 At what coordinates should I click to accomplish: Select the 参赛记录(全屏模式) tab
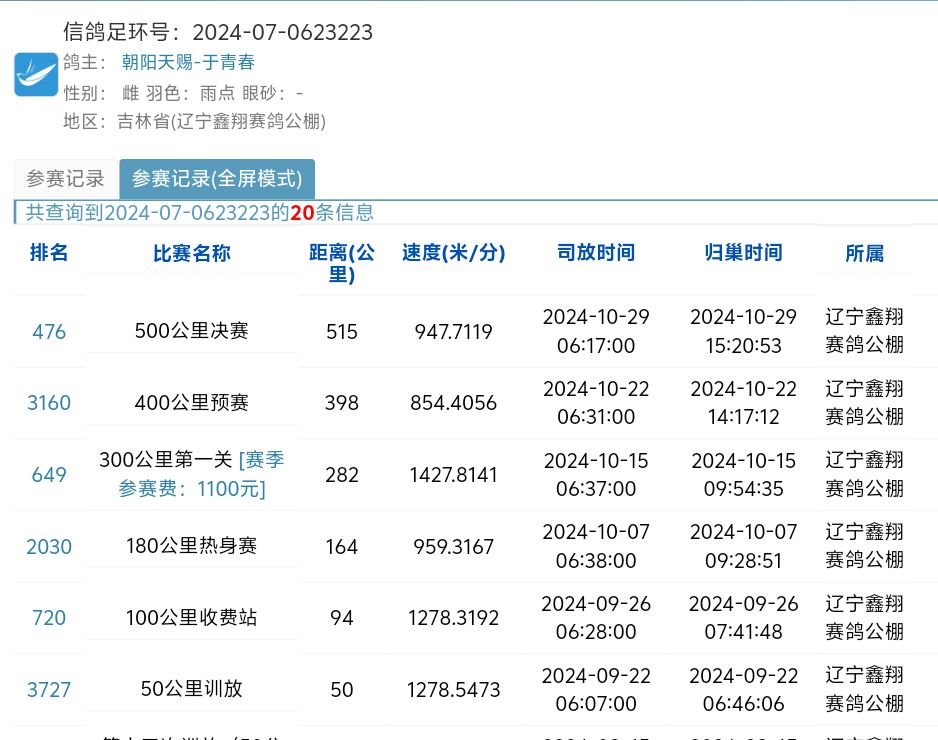click(x=217, y=179)
